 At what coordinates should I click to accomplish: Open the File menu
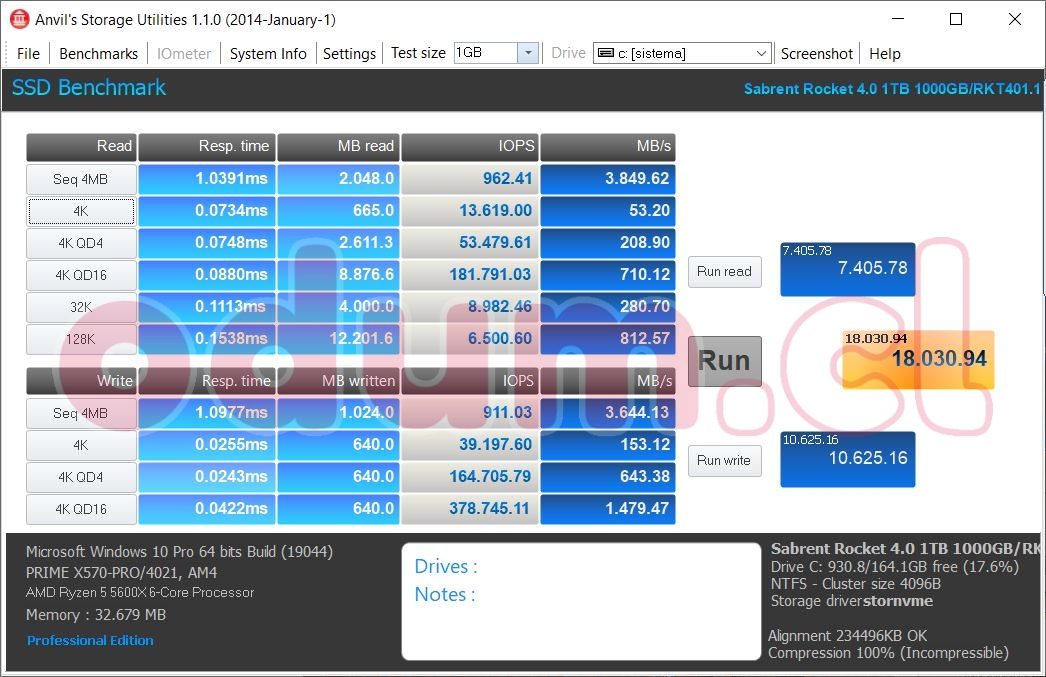[x=28, y=54]
